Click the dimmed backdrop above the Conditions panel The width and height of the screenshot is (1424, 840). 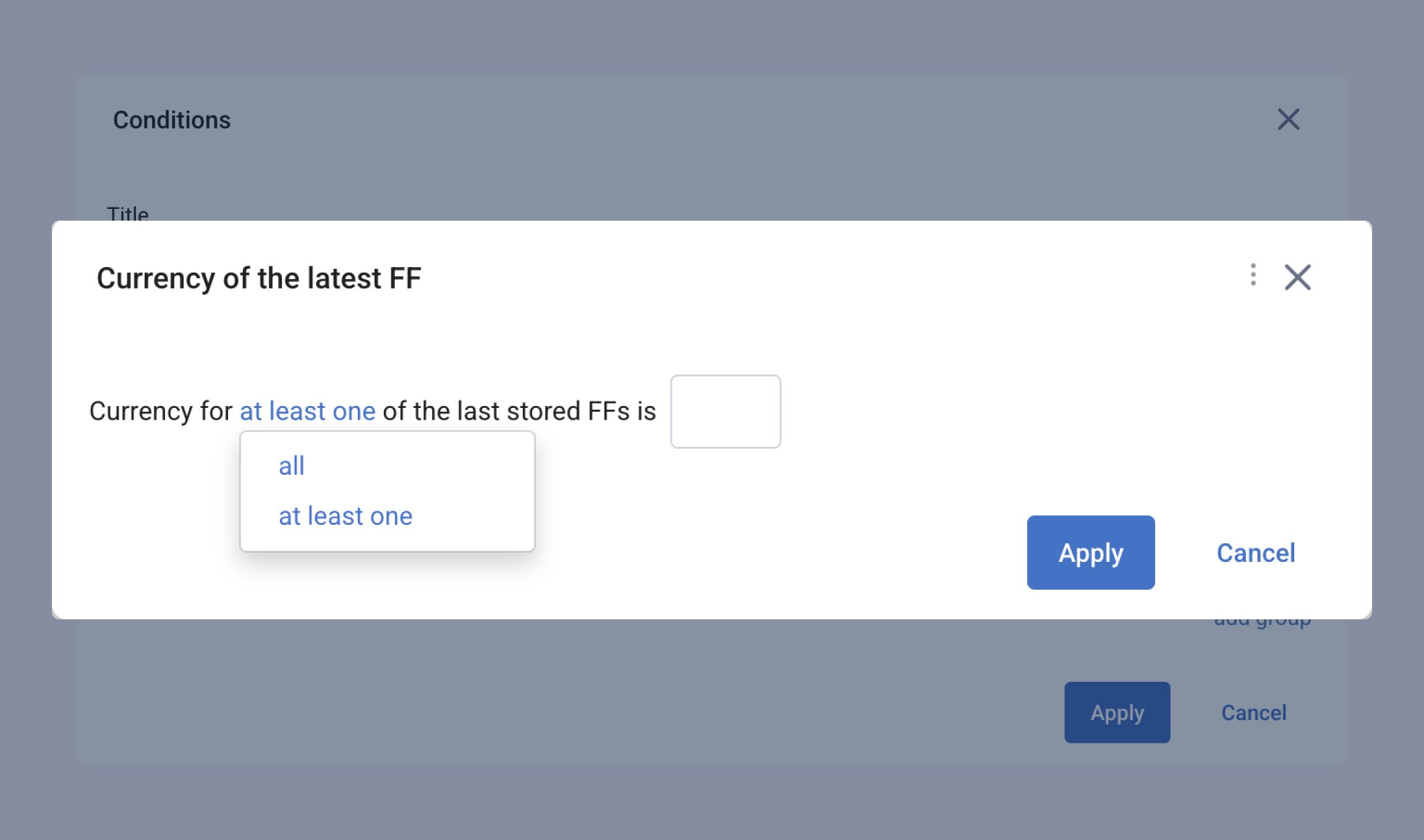(x=711, y=37)
